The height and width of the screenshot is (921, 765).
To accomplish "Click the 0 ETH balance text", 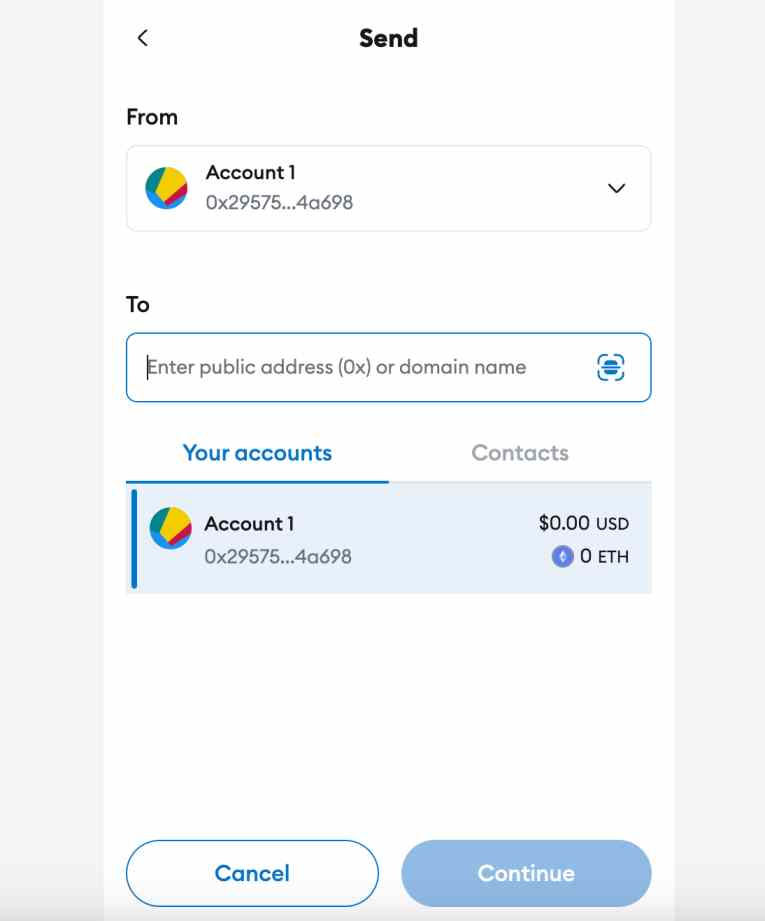I will 604,556.
